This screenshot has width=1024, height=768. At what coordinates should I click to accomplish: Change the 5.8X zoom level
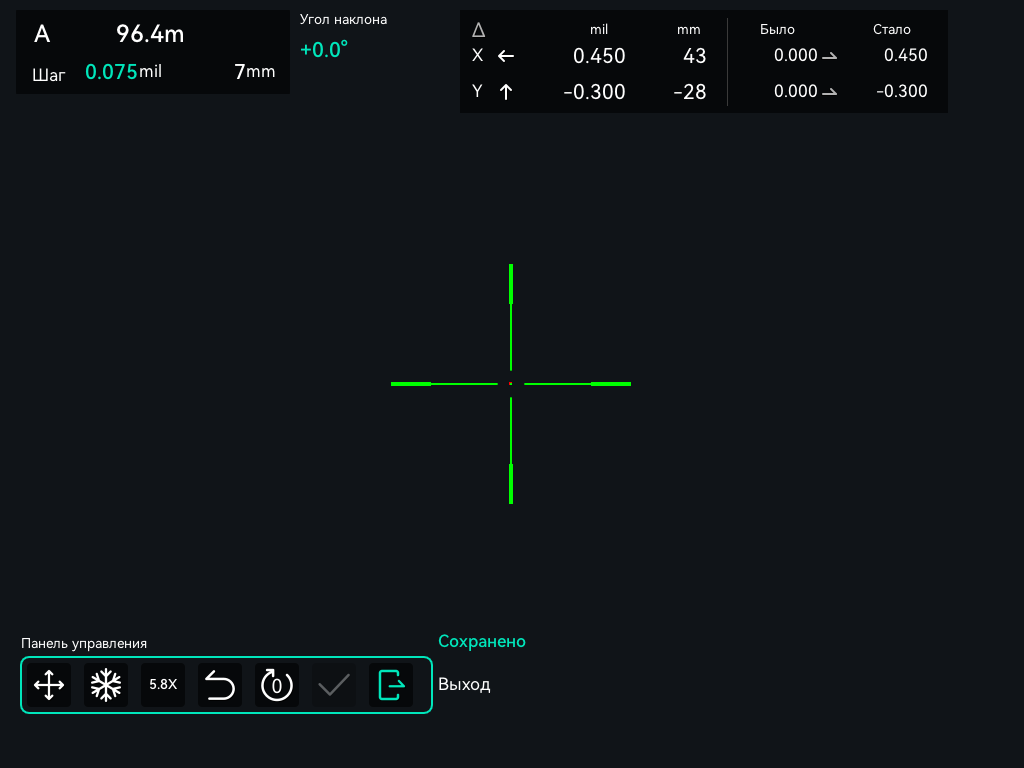tap(163, 685)
